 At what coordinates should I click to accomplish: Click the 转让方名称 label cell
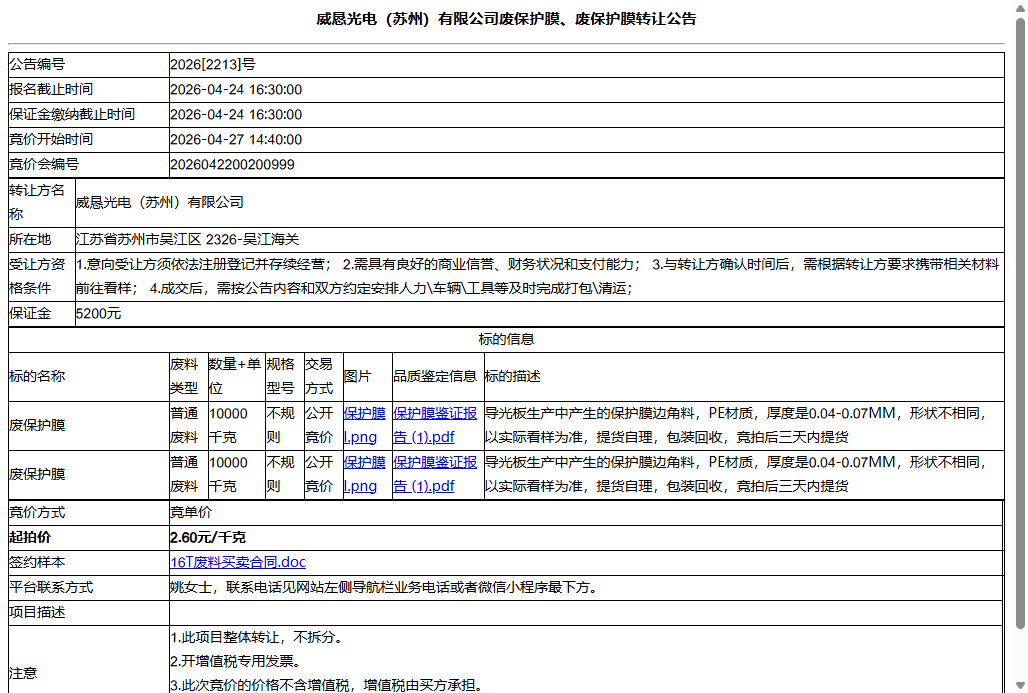(41, 203)
